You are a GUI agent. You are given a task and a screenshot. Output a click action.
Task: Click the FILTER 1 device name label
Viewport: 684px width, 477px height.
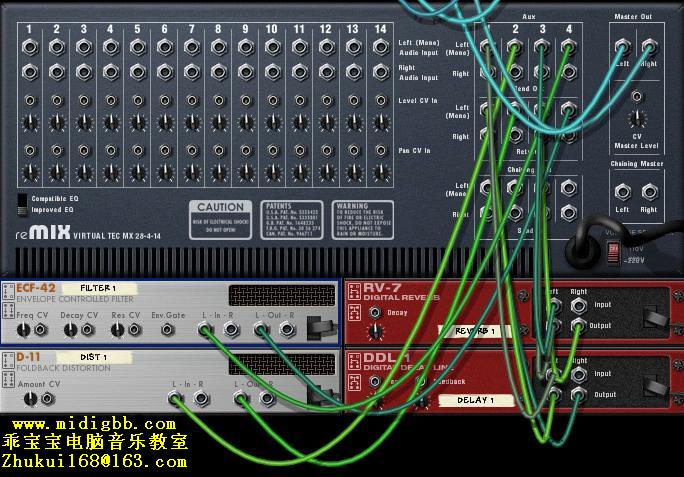tap(99, 288)
